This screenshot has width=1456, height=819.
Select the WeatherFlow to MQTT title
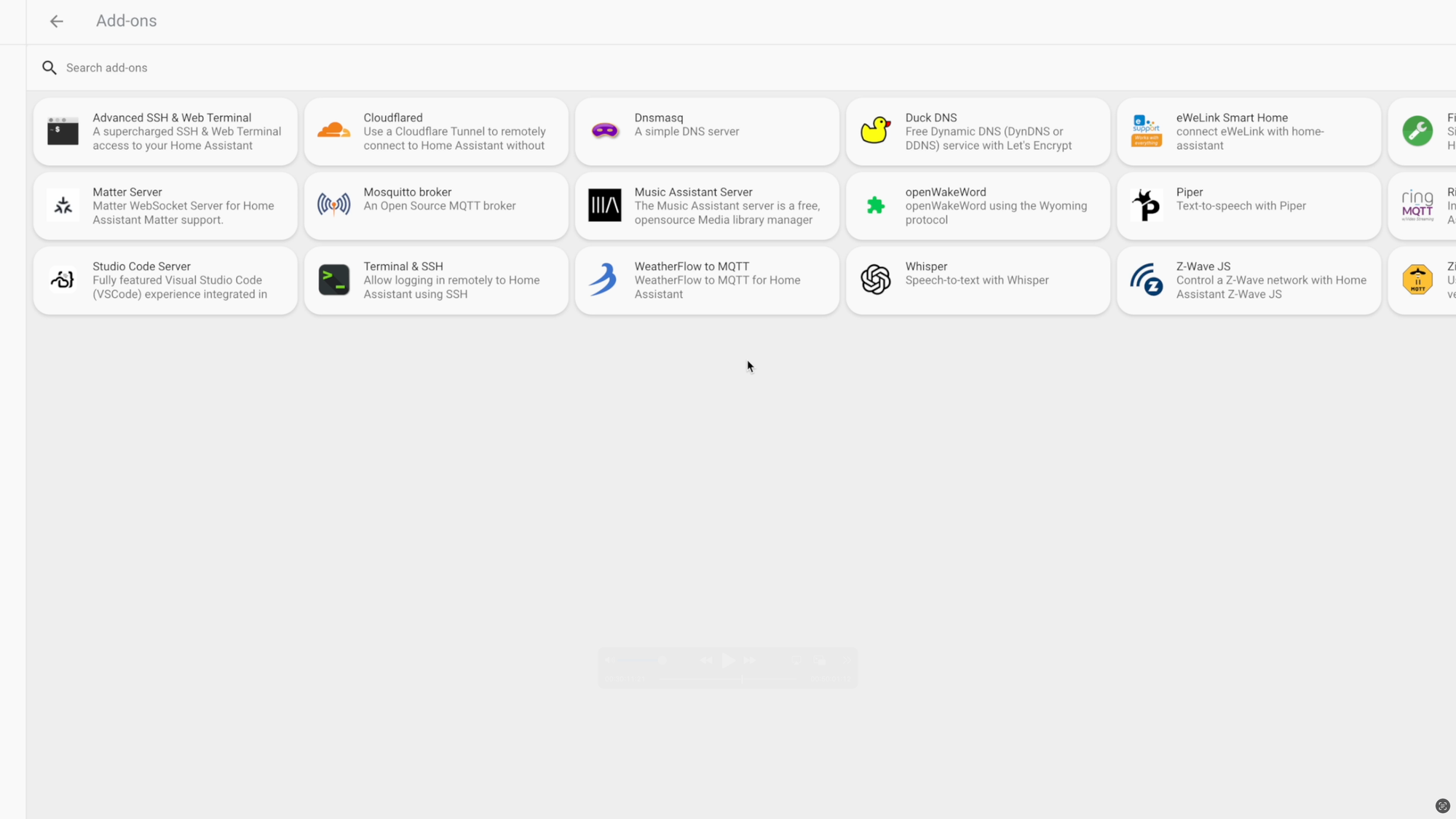pyautogui.click(x=692, y=266)
